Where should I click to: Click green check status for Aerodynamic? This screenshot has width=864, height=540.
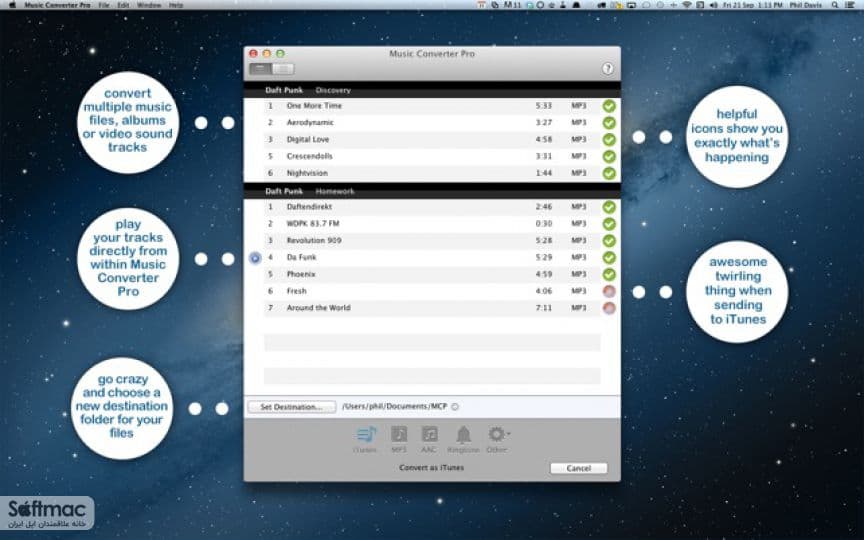609,122
